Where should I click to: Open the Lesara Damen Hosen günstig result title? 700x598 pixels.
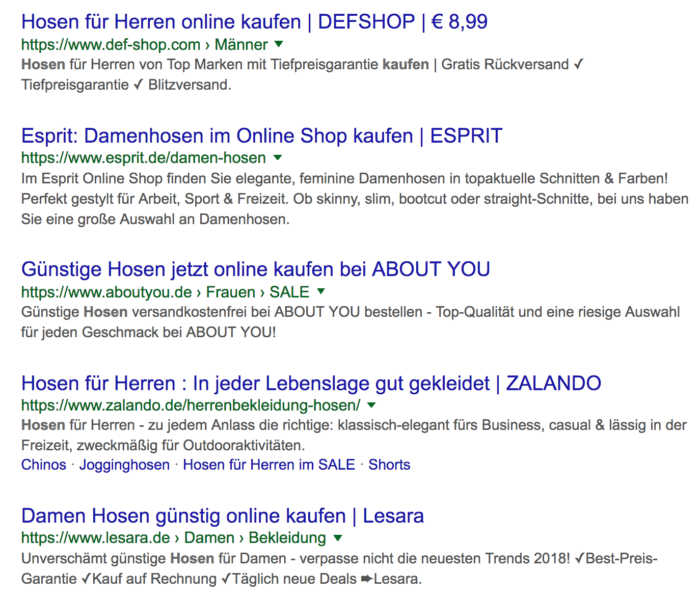coord(222,516)
